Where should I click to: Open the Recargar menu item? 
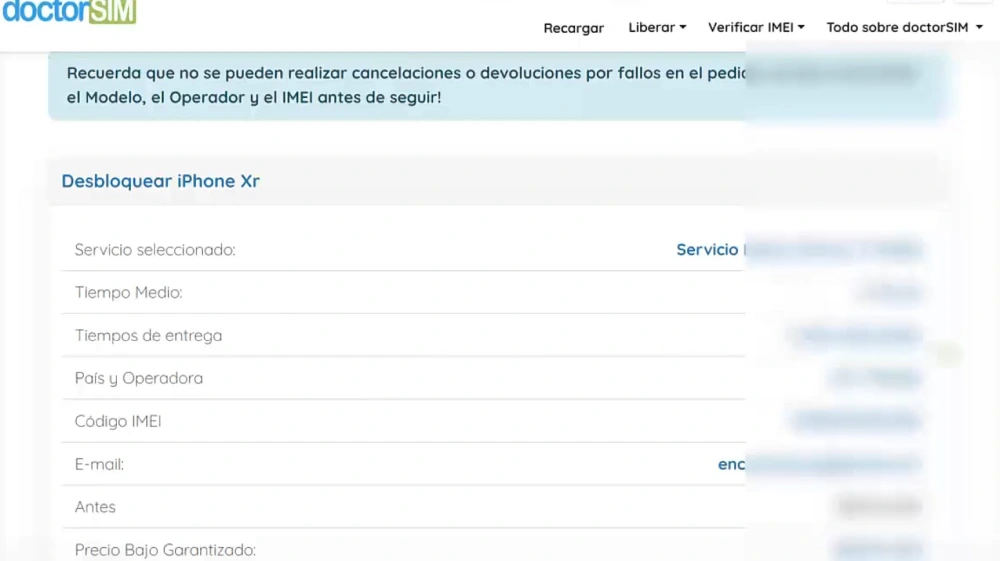click(x=573, y=28)
